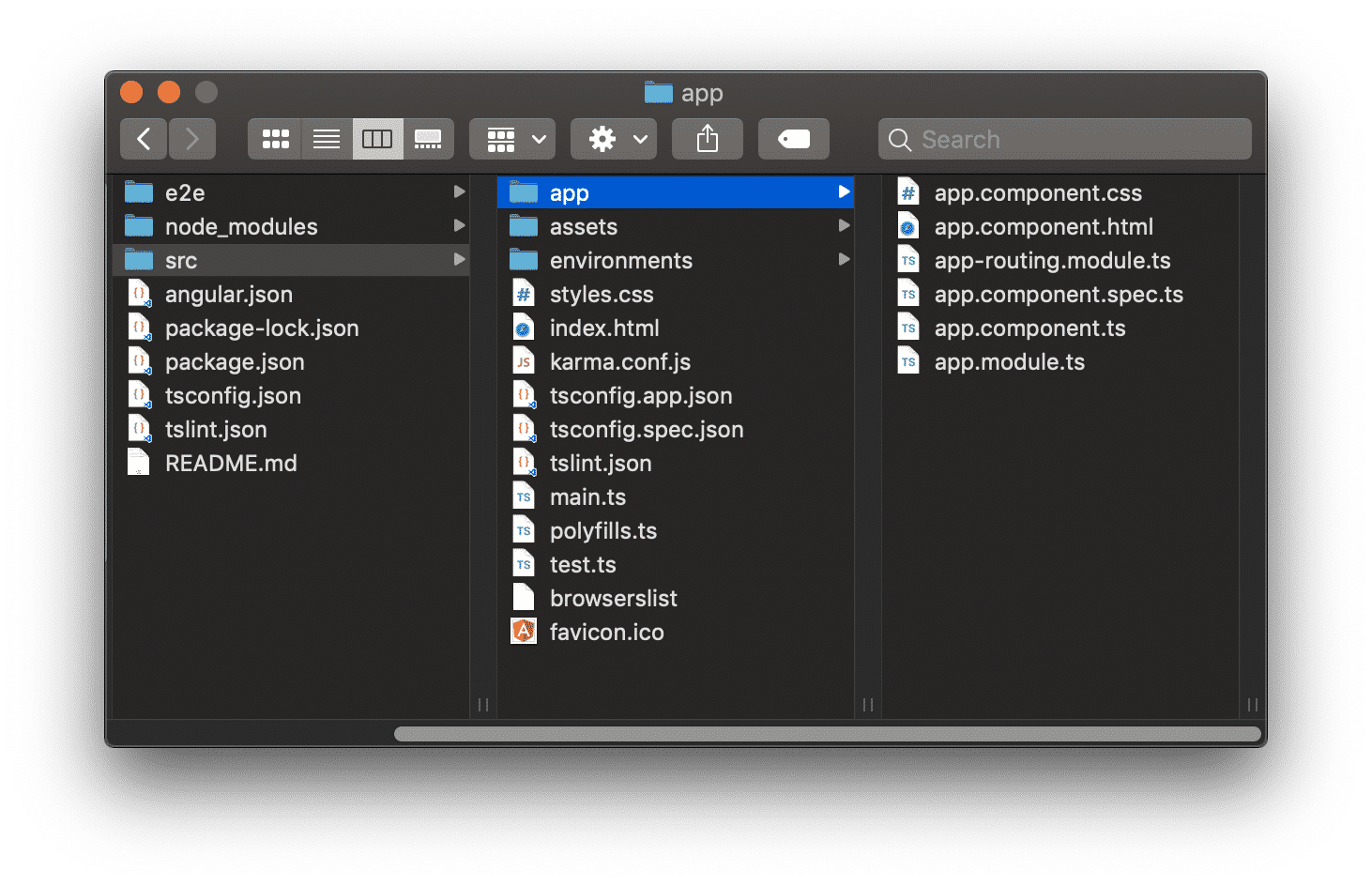Image resolution: width=1372 pixels, height=886 pixels.
Task: Expand the e2e folder arrow
Action: point(459,192)
